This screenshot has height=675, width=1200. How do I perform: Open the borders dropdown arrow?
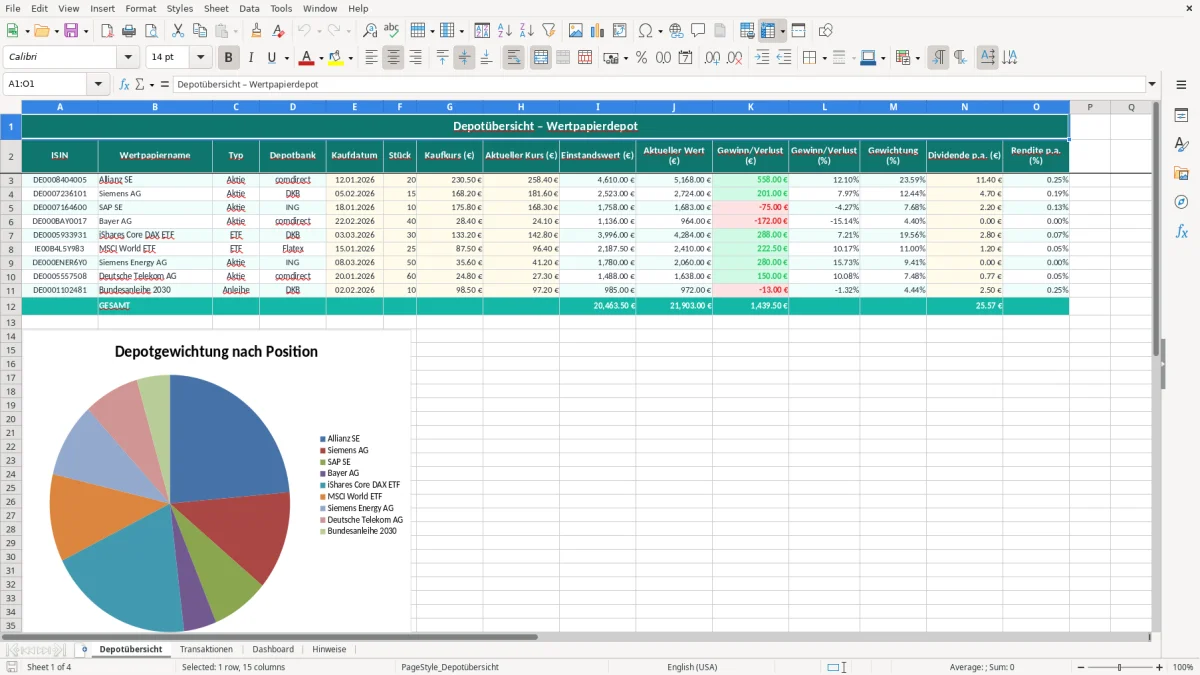[x=826, y=58]
